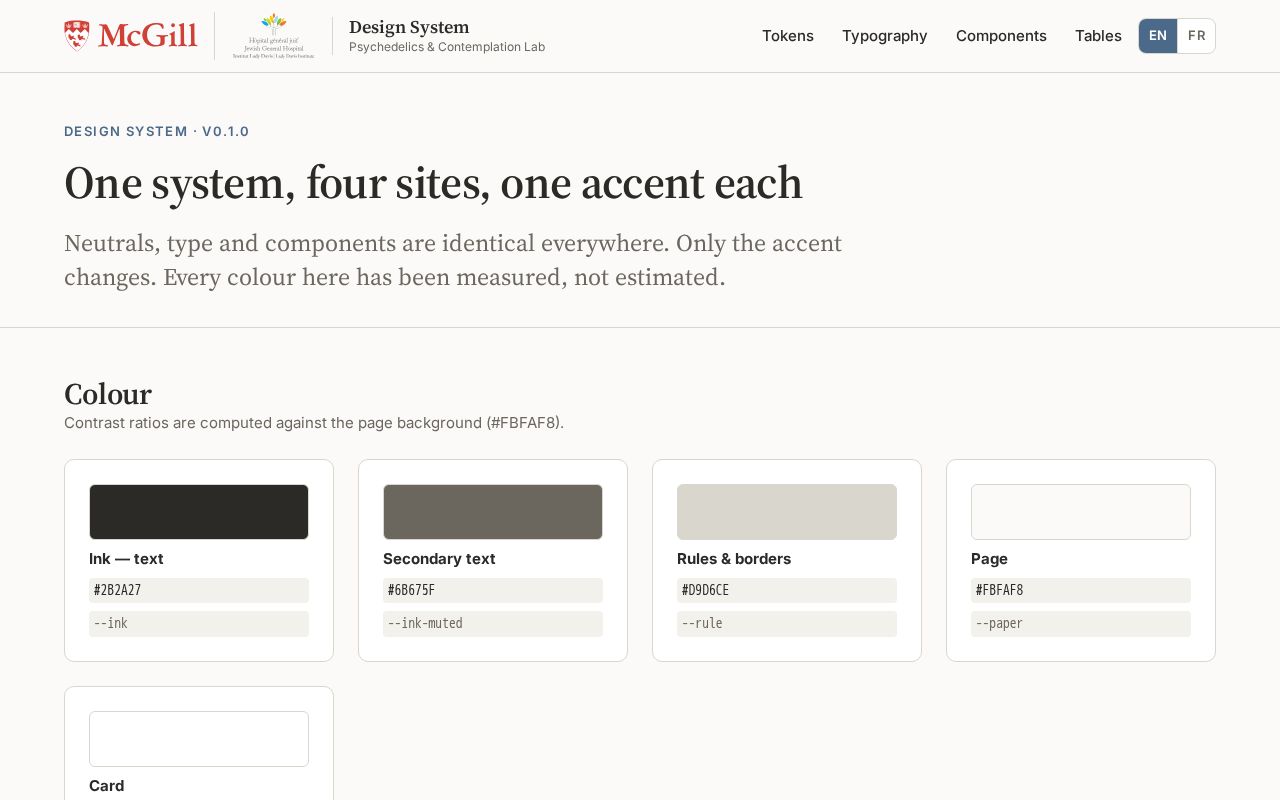Click the --rule token name
This screenshot has width=1280, height=800.
[787, 624]
